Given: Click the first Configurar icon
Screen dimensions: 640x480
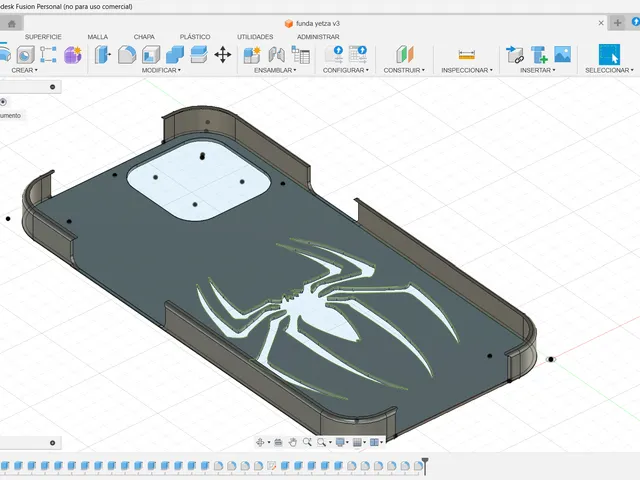Looking at the screenshot, I should click(333, 55).
